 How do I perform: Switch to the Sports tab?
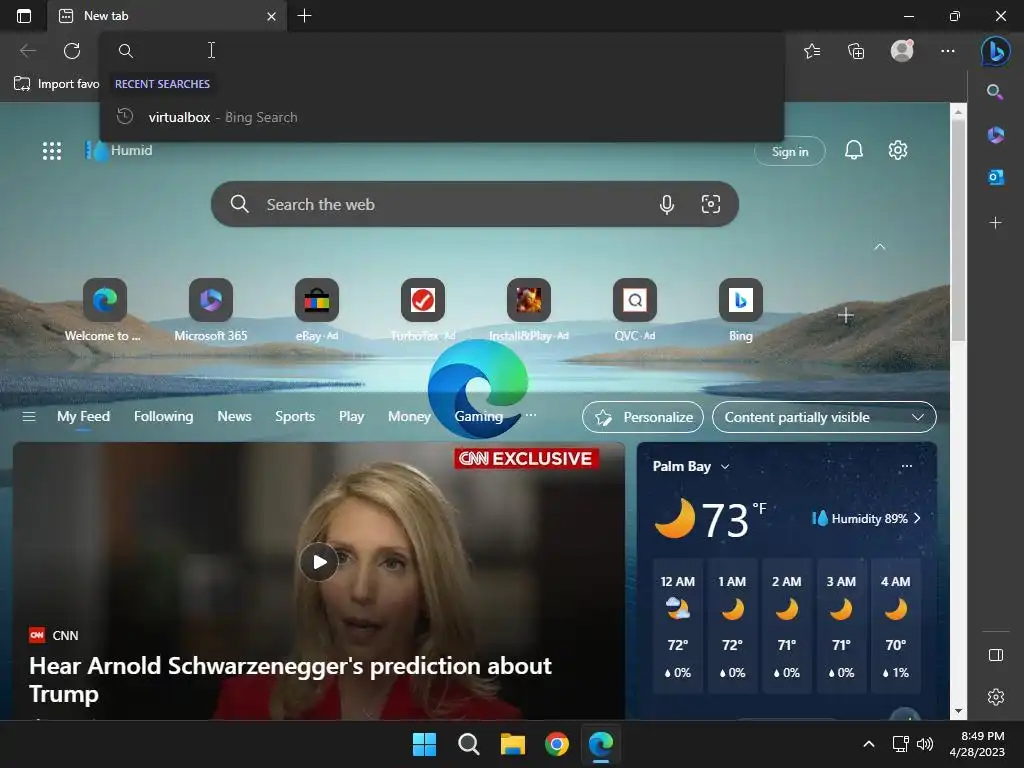coord(295,417)
